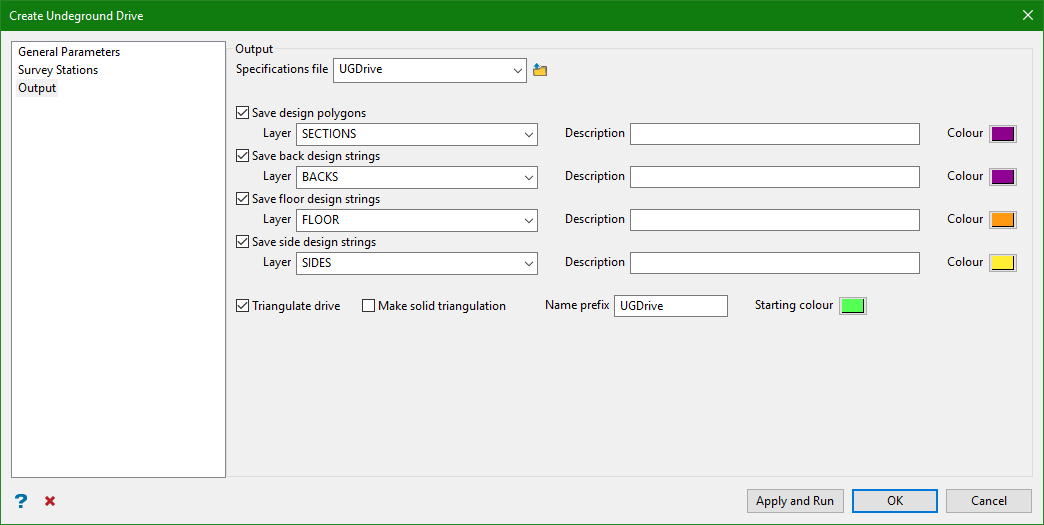This screenshot has height=525, width=1044.
Task: Select General Parameters in the left panel
Action: coord(69,52)
